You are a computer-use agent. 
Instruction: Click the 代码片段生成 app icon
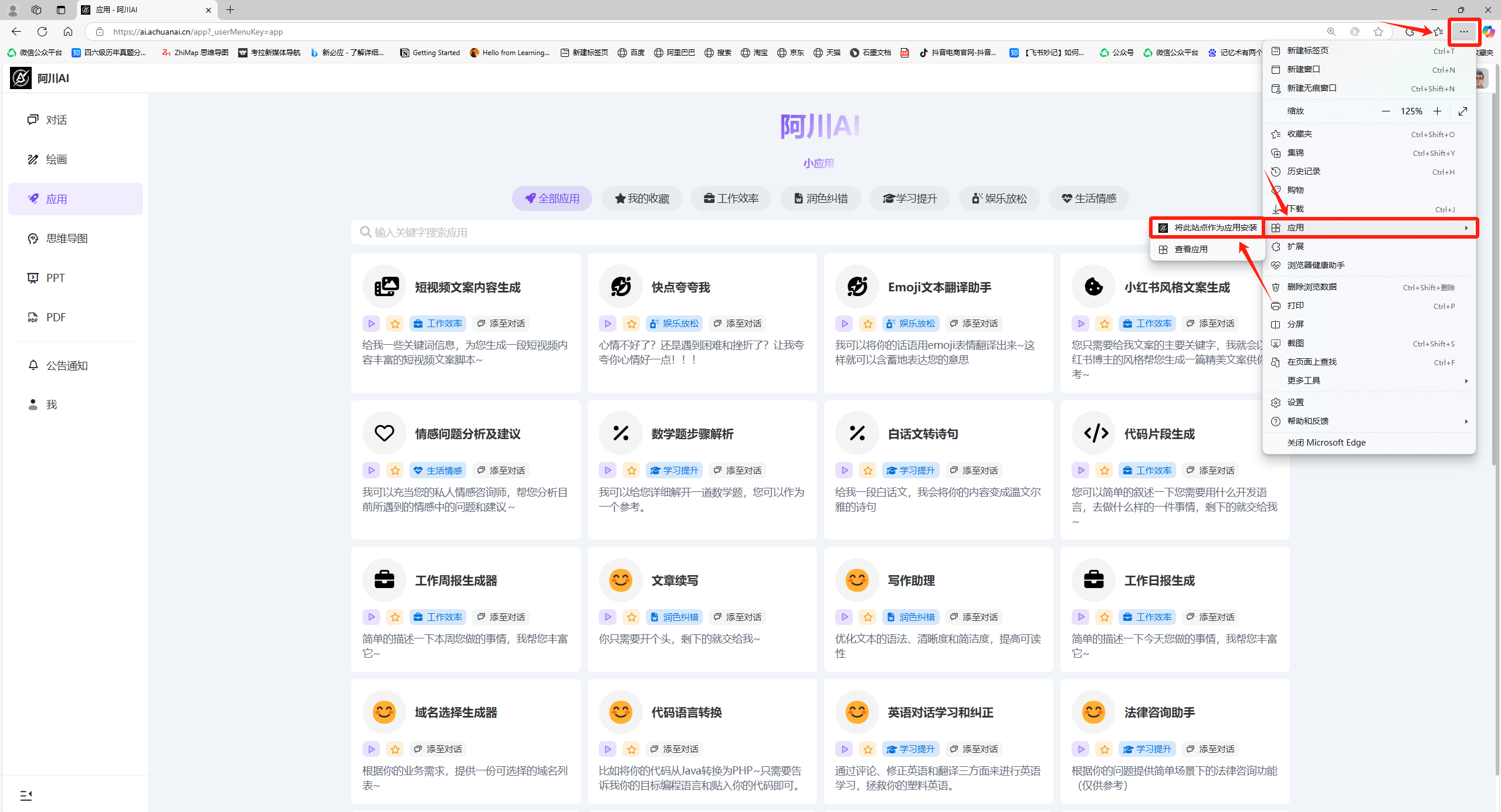(1094, 433)
